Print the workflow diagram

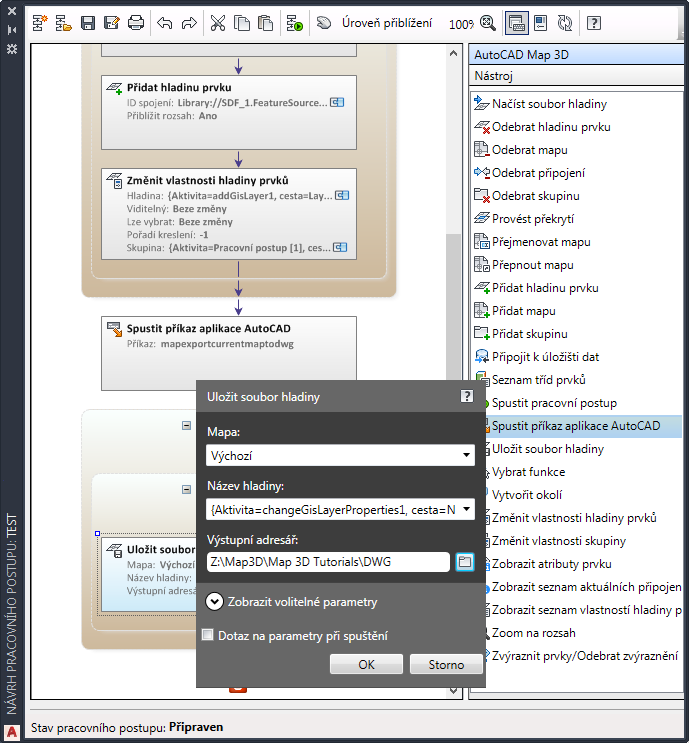[x=136, y=23]
